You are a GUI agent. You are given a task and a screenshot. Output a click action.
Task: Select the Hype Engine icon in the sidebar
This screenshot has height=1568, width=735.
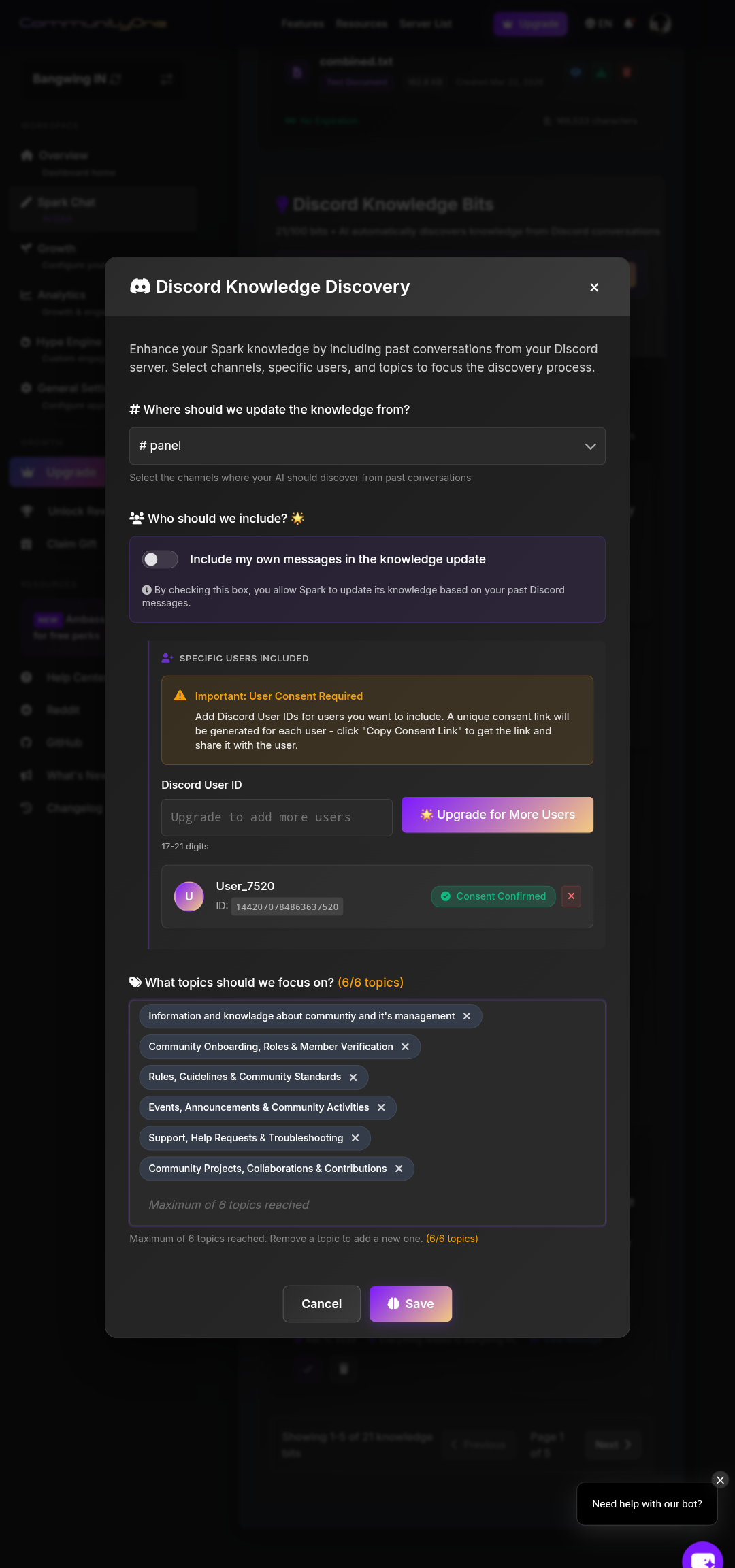click(26, 342)
